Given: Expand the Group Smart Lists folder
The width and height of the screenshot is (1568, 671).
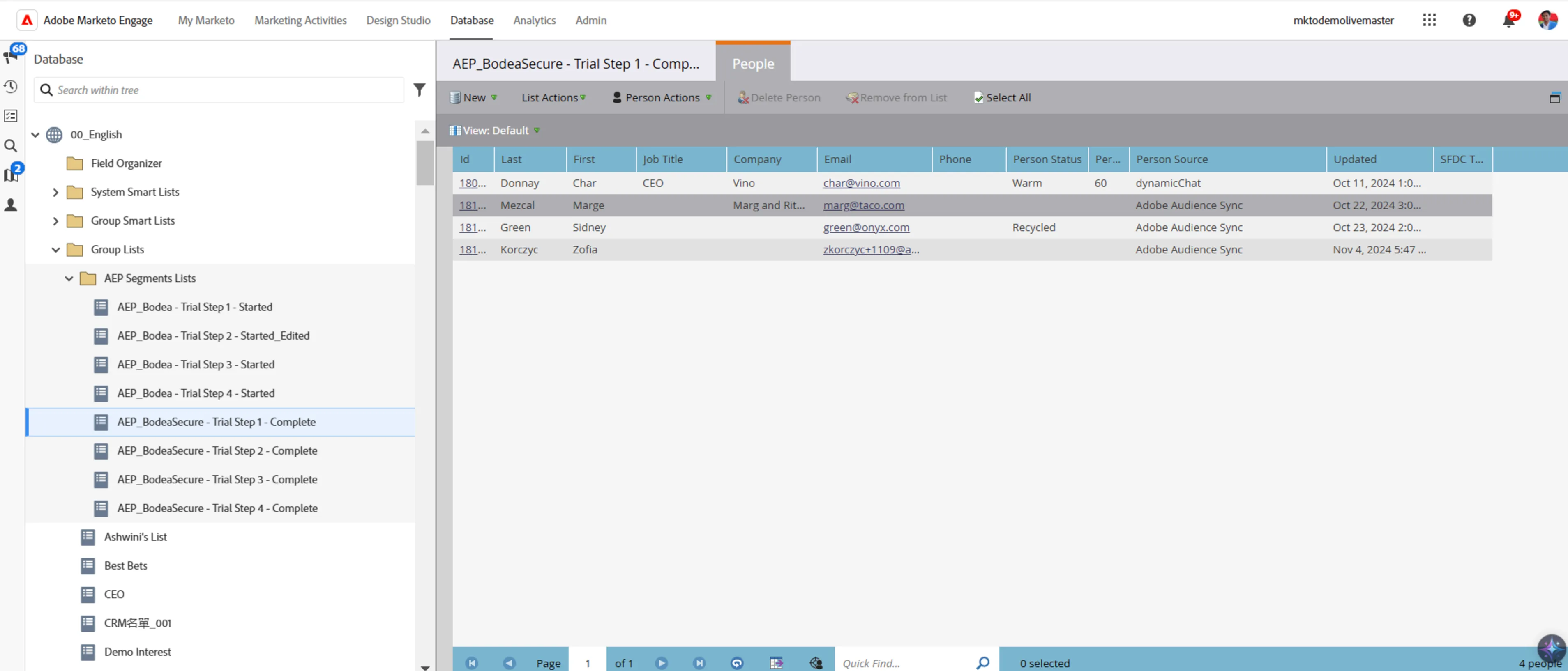Looking at the screenshot, I should [55, 221].
